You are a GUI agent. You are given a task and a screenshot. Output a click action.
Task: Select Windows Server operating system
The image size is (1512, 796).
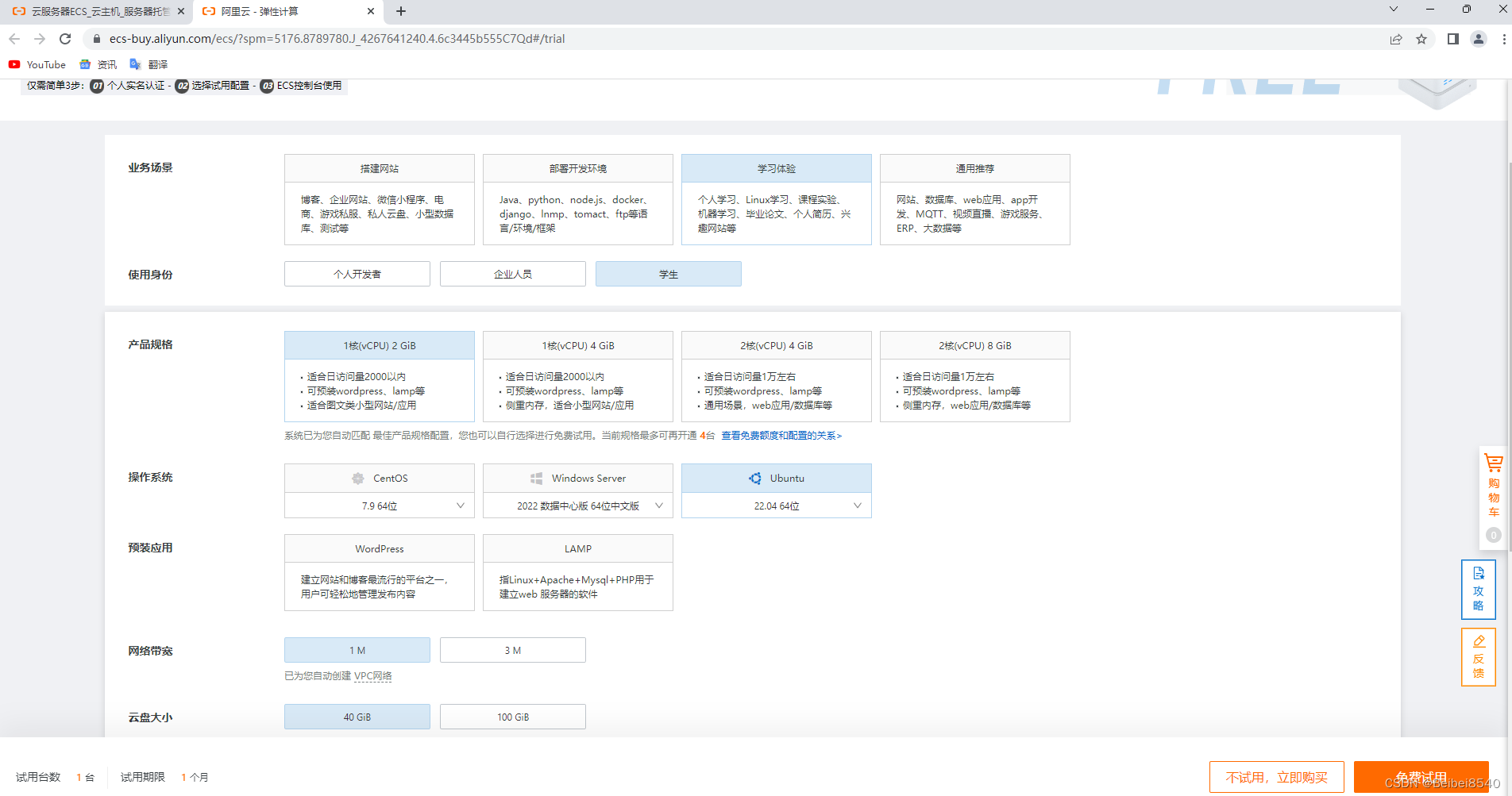[578, 478]
